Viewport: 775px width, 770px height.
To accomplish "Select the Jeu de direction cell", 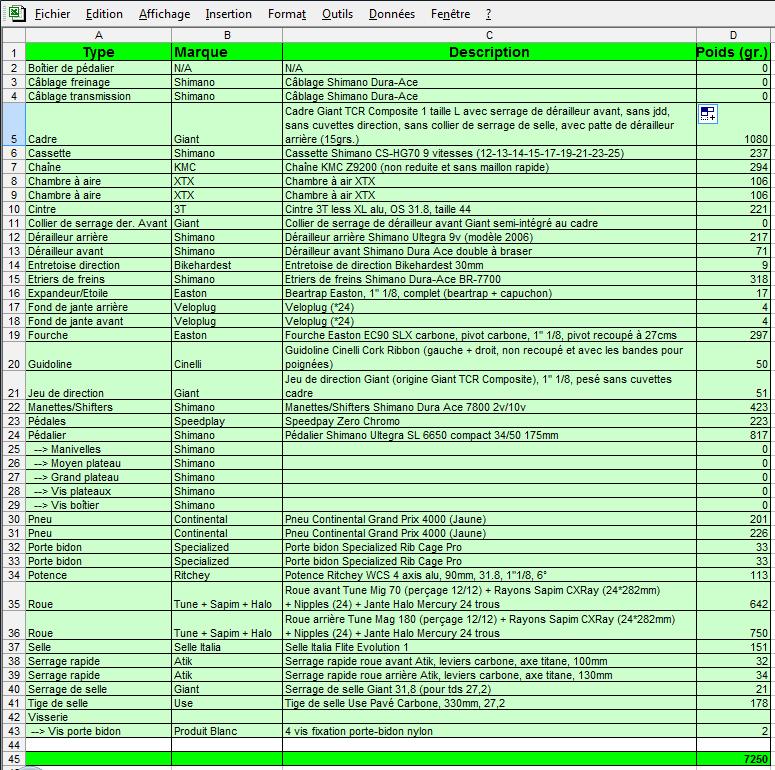I will pos(98,386).
